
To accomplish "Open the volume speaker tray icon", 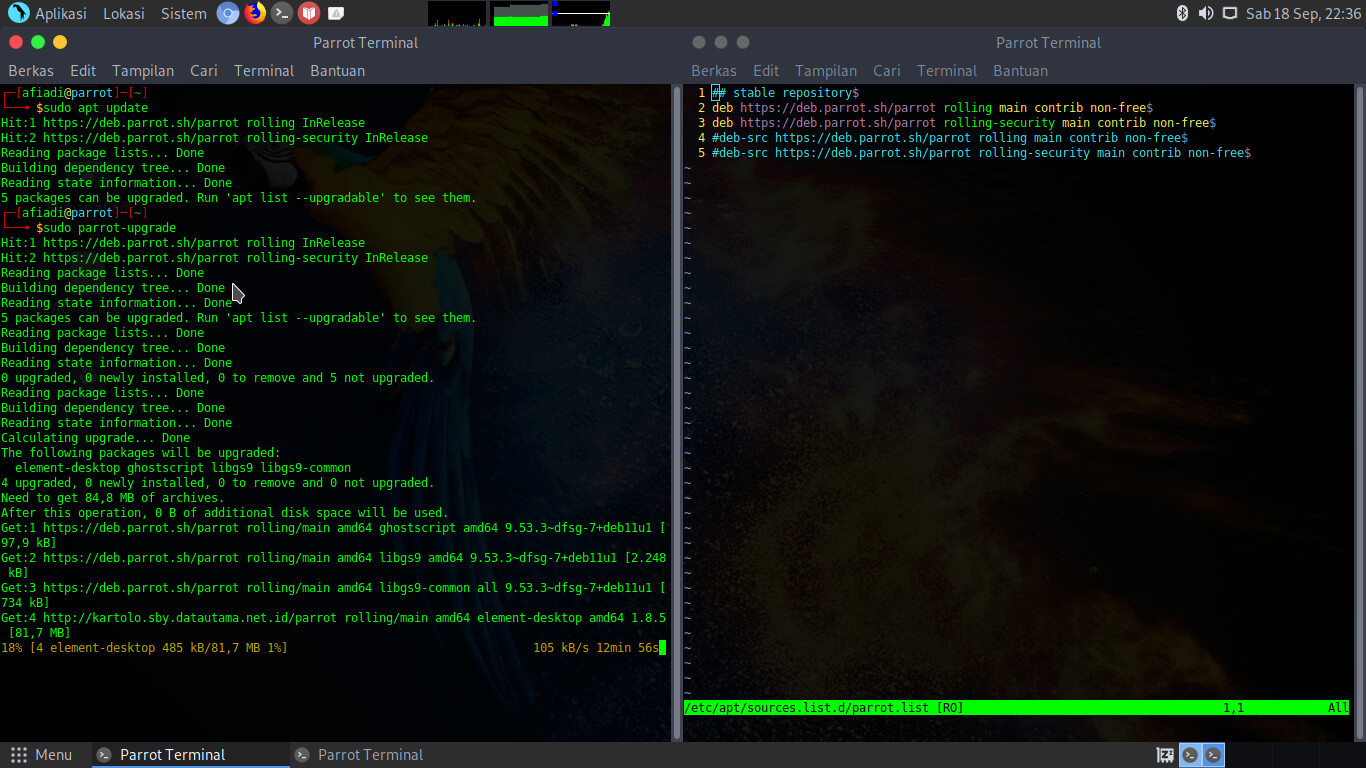I will 1206,13.
